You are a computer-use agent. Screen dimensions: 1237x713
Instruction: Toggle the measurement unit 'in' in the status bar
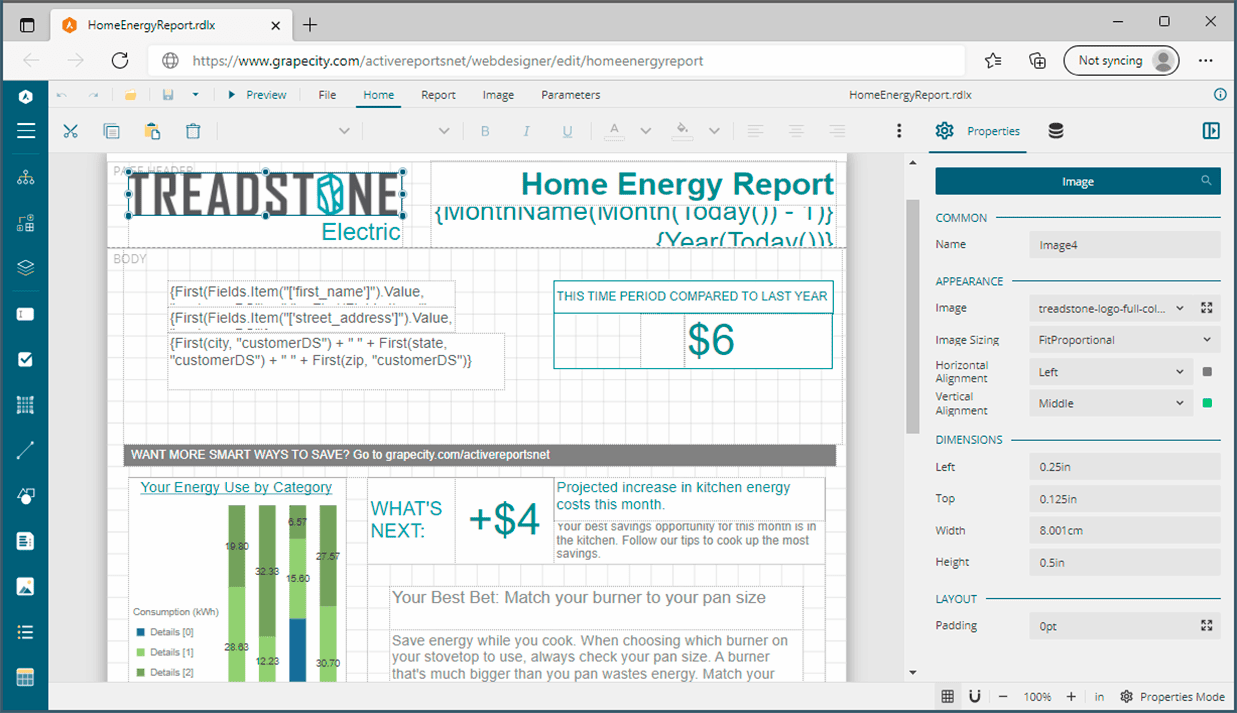(x=1099, y=696)
